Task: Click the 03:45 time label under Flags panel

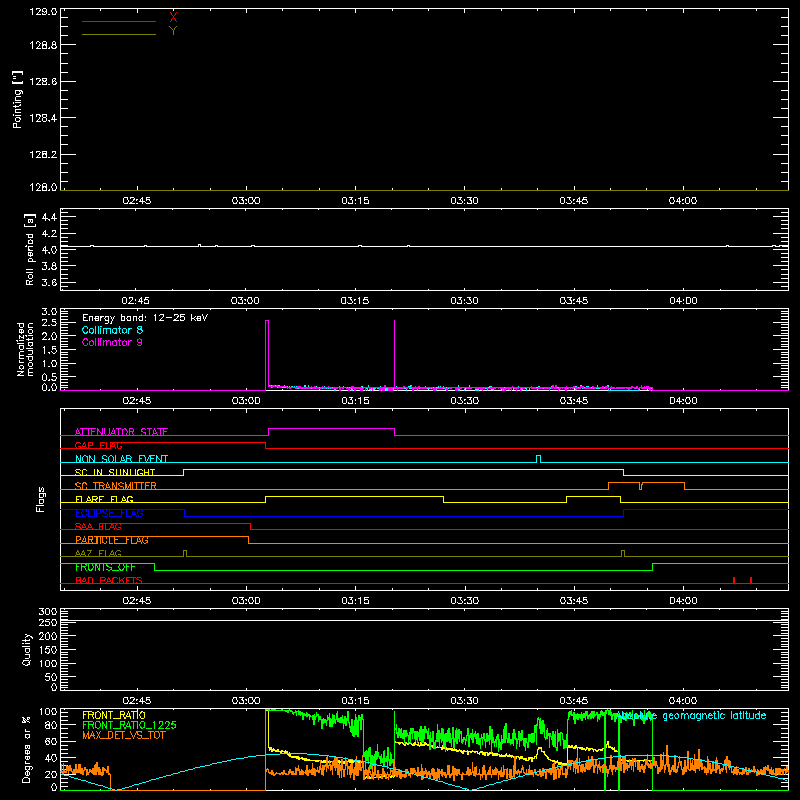Action: pyautogui.click(x=574, y=601)
